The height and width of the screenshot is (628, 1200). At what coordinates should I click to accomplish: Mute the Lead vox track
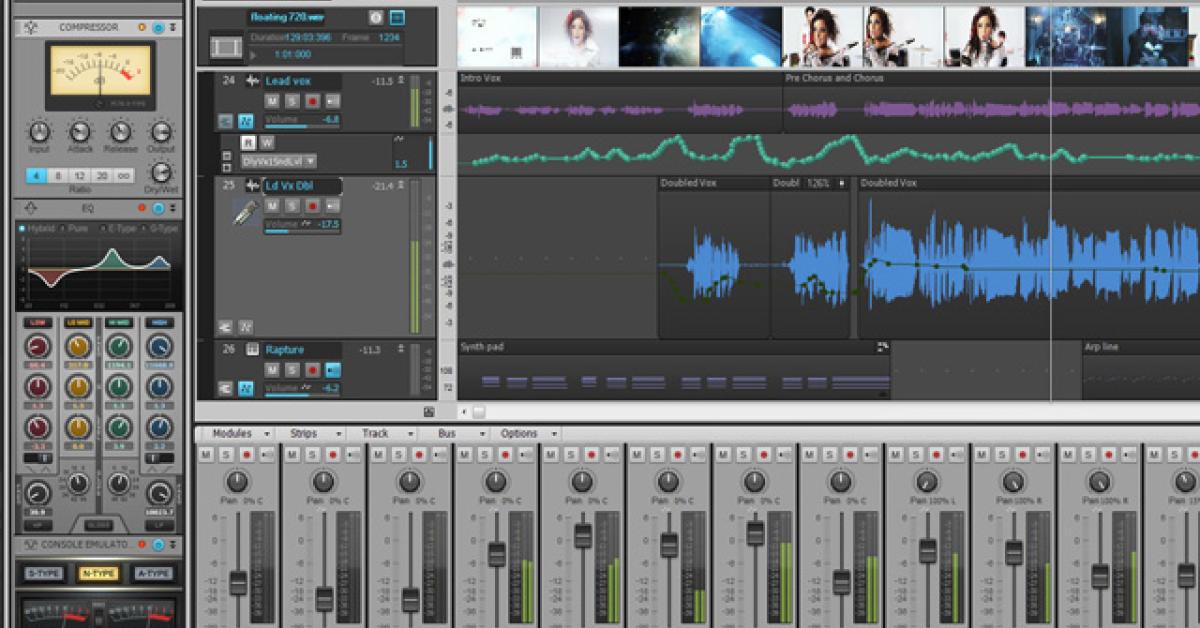click(271, 102)
